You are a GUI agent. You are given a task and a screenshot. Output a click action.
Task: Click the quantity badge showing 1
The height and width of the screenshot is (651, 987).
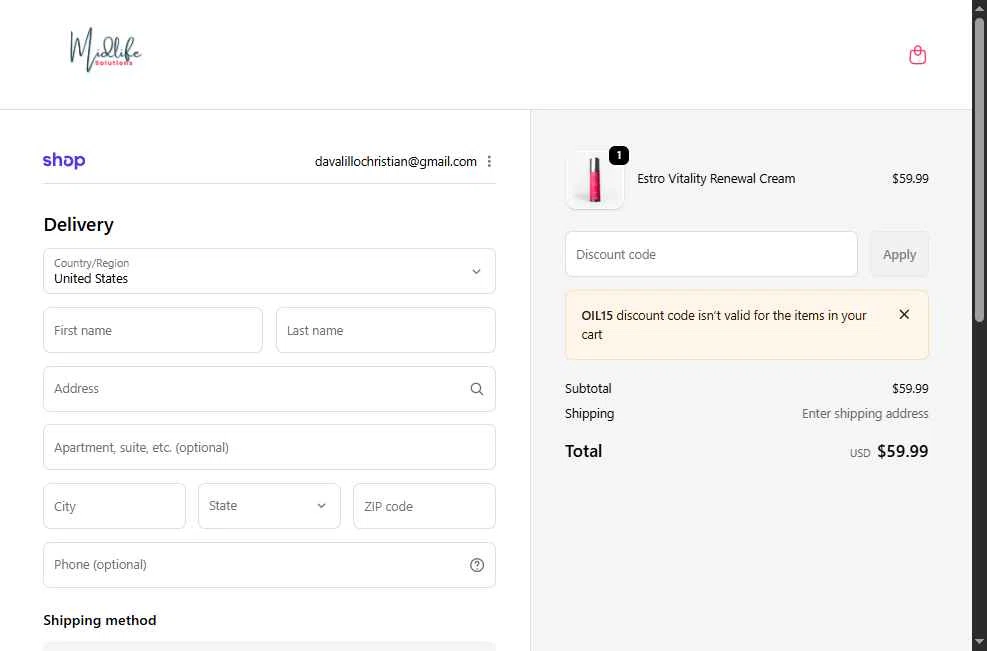coord(619,156)
